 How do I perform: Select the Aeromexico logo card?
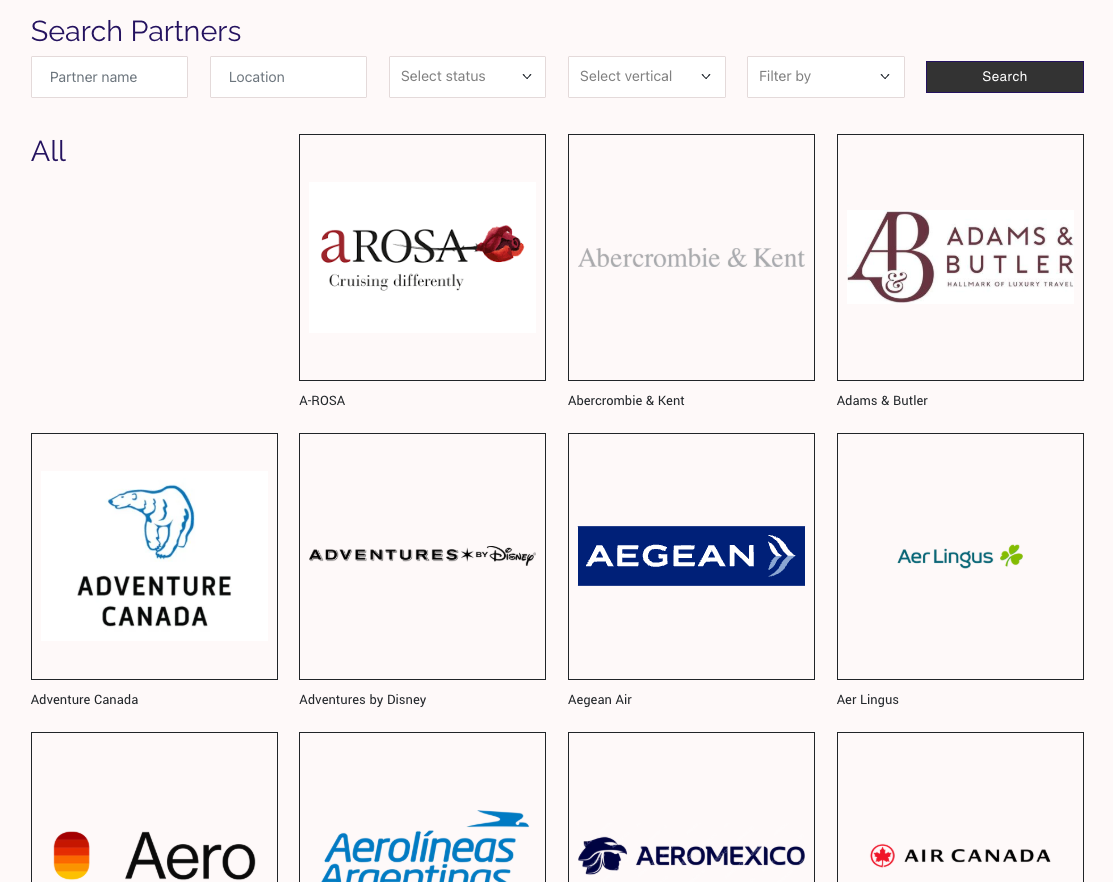[x=691, y=810]
